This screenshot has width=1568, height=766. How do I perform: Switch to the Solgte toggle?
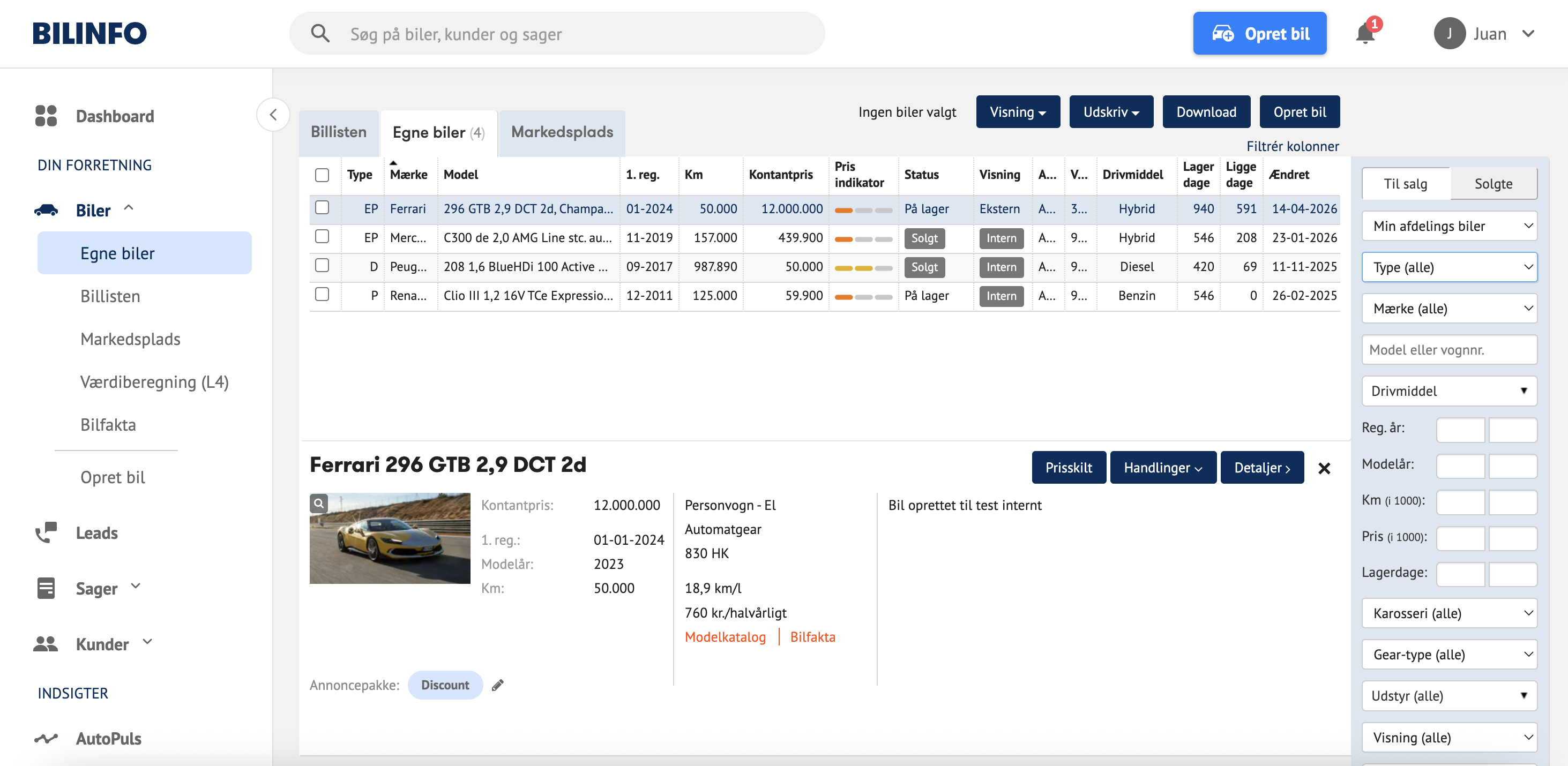[1493, 184]
